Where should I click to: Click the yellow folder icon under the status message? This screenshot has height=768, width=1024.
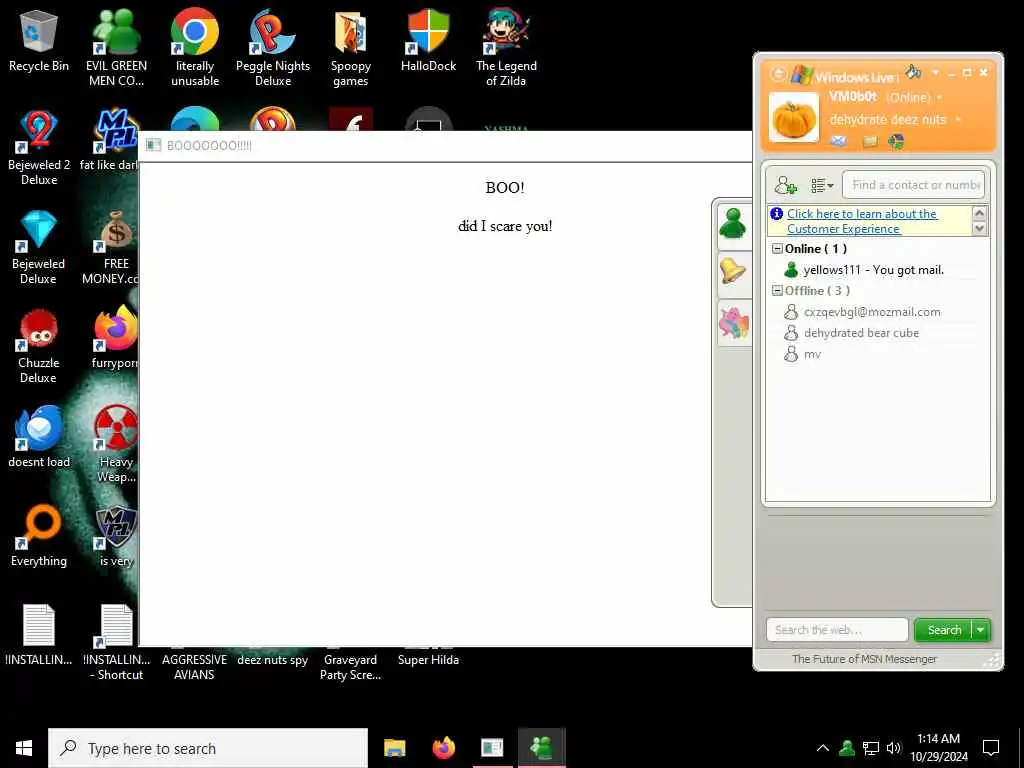coord(869,141)
